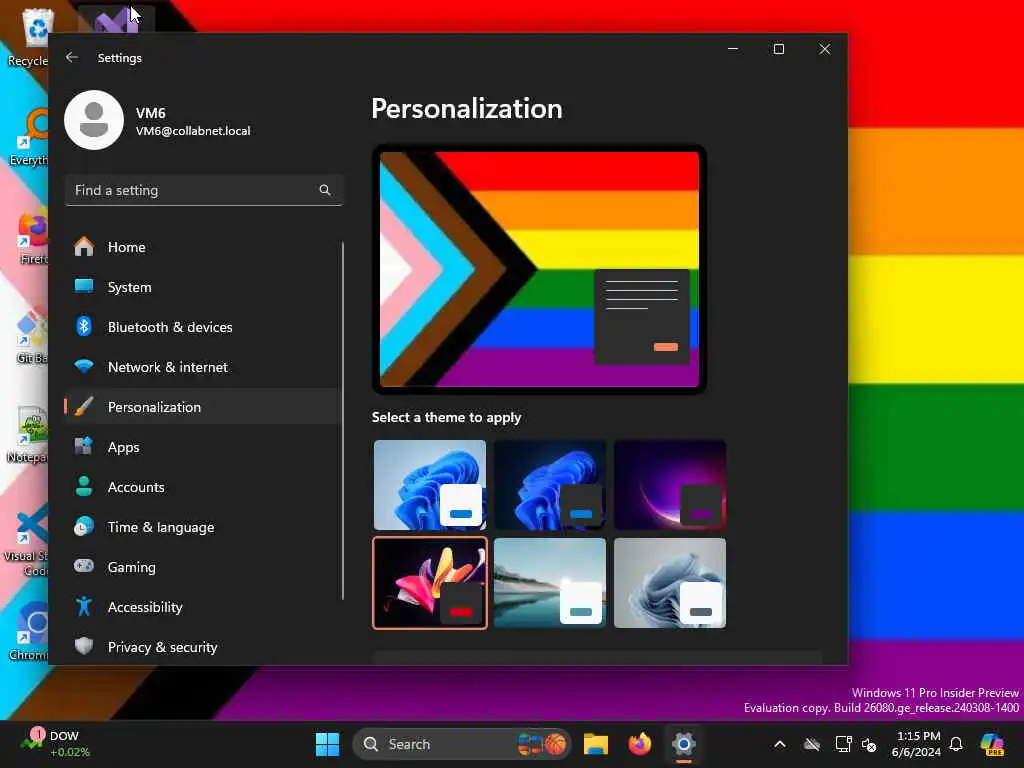Click the Accounts person icon
1024x768 pixels.
[x=84, y=487]
